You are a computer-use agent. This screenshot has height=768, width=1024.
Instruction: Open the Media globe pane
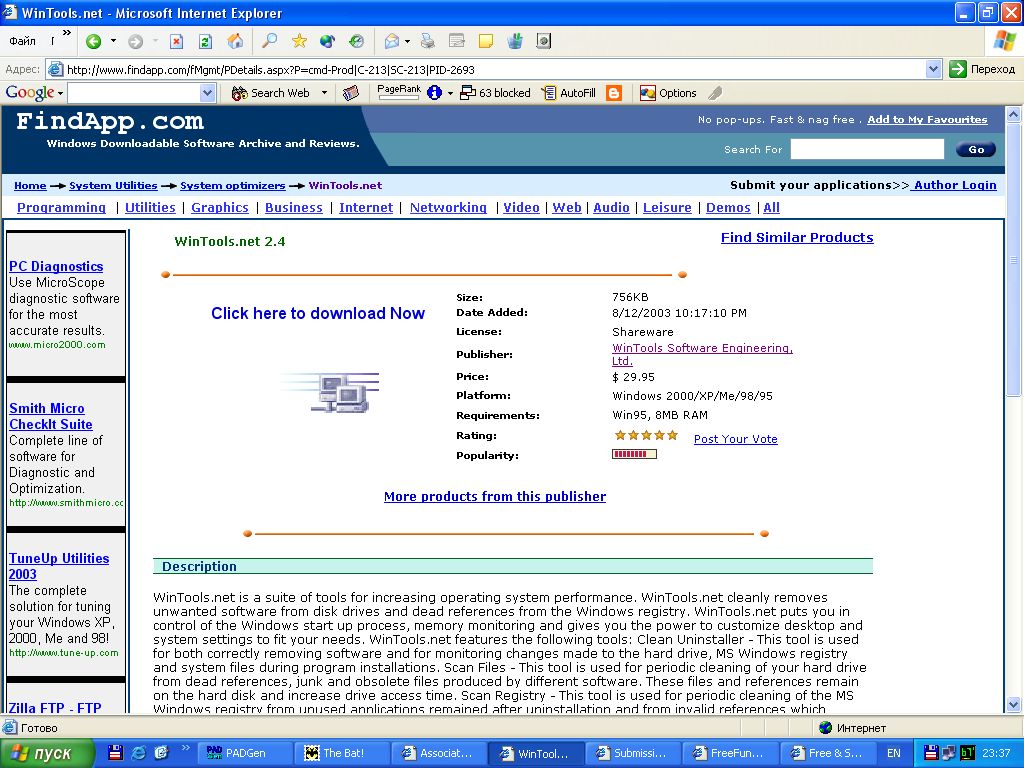coord(327,41)
